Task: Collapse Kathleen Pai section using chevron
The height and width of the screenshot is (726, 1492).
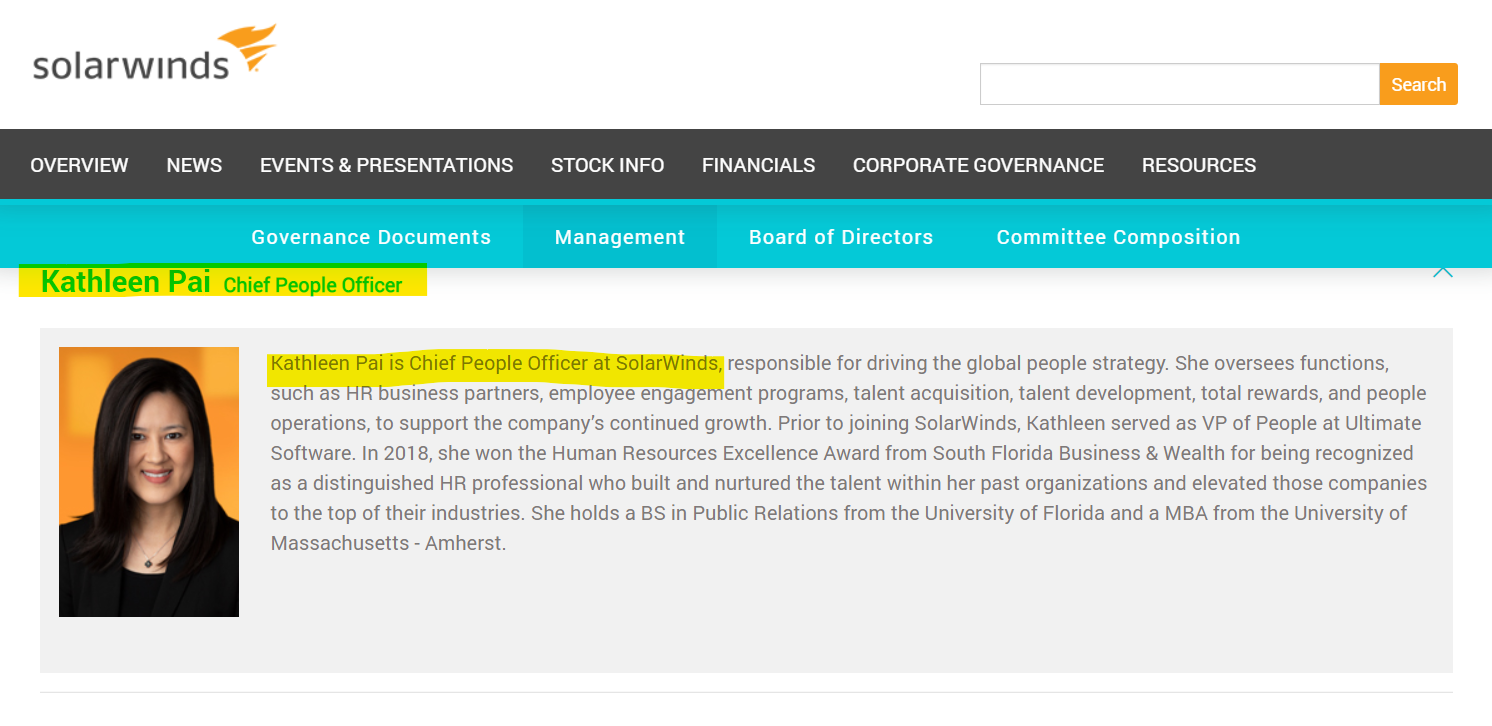Action: coord(1442,271)
